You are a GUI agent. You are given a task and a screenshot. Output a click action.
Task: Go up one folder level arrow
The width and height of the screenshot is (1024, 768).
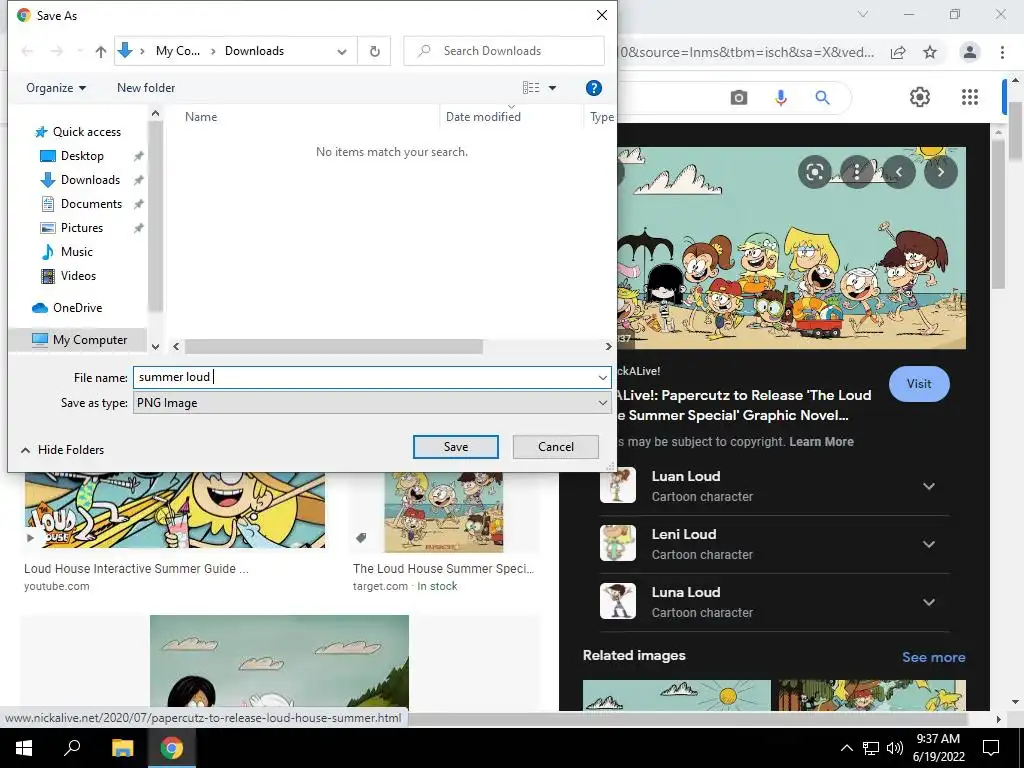click(x=101, y=51)
